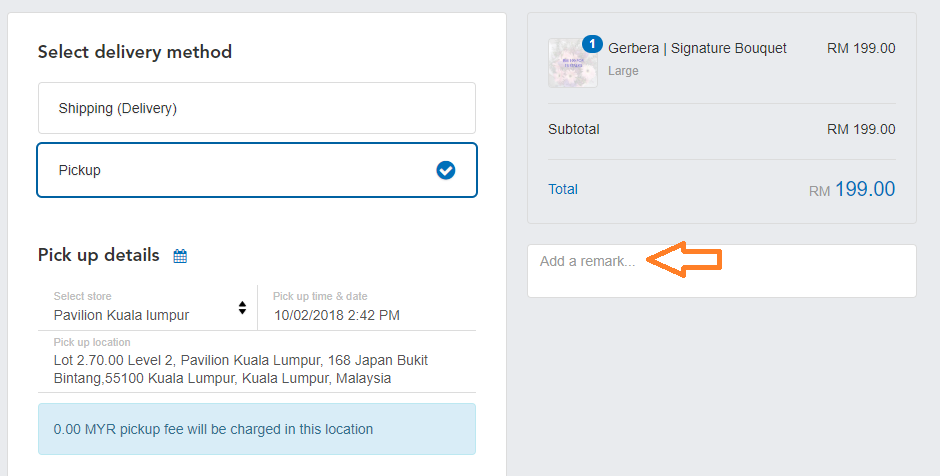Click the Select delivery method heading
940x476 pixels.
135,52
